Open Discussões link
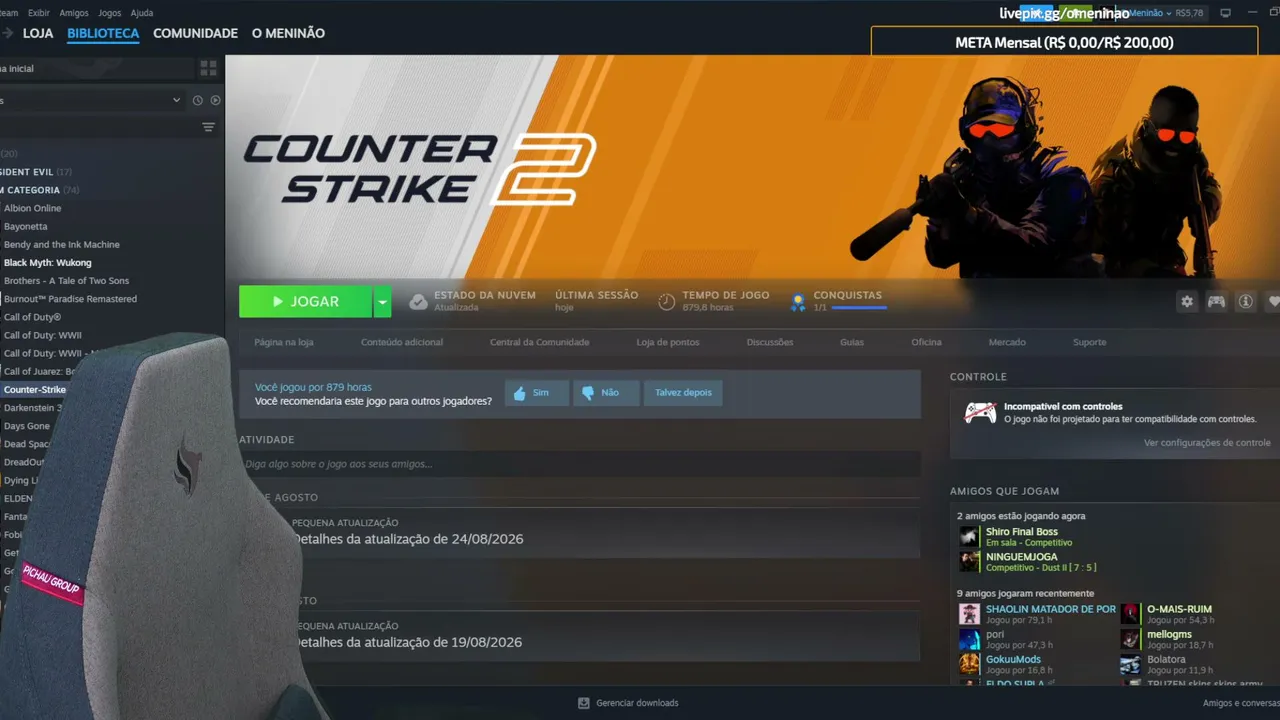 tap(770, 342)
